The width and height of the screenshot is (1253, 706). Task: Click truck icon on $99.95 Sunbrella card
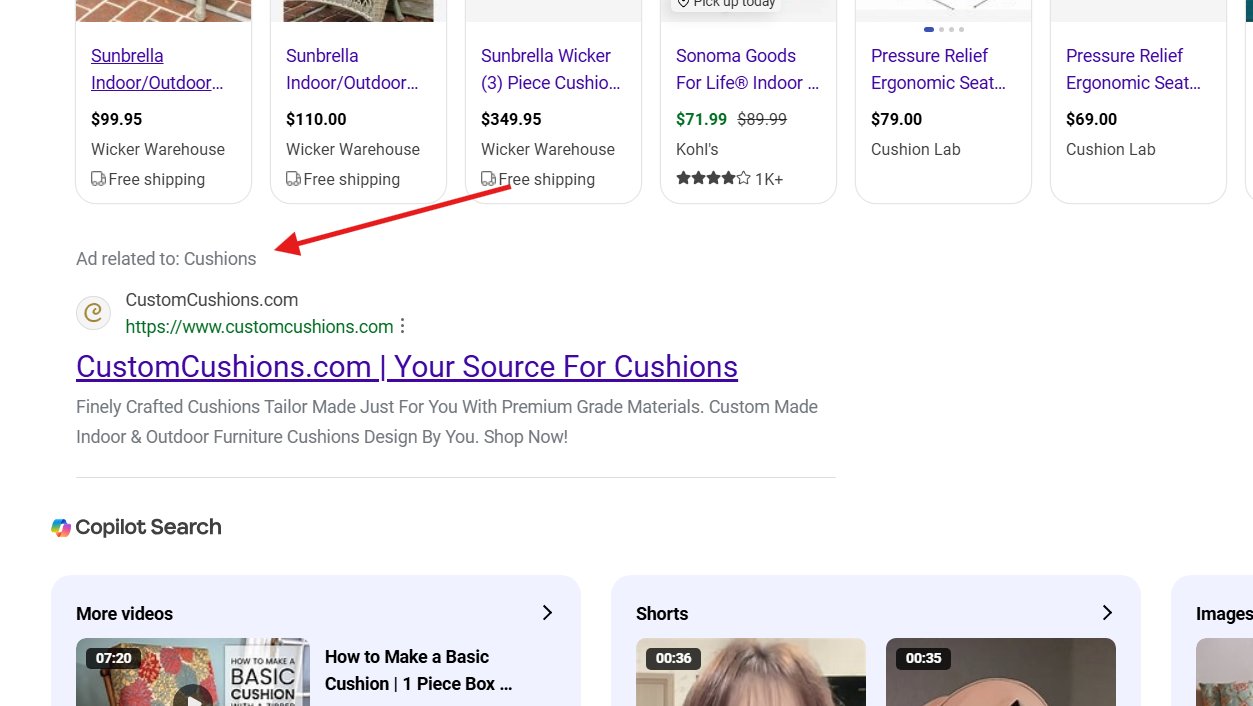point(98,179)
